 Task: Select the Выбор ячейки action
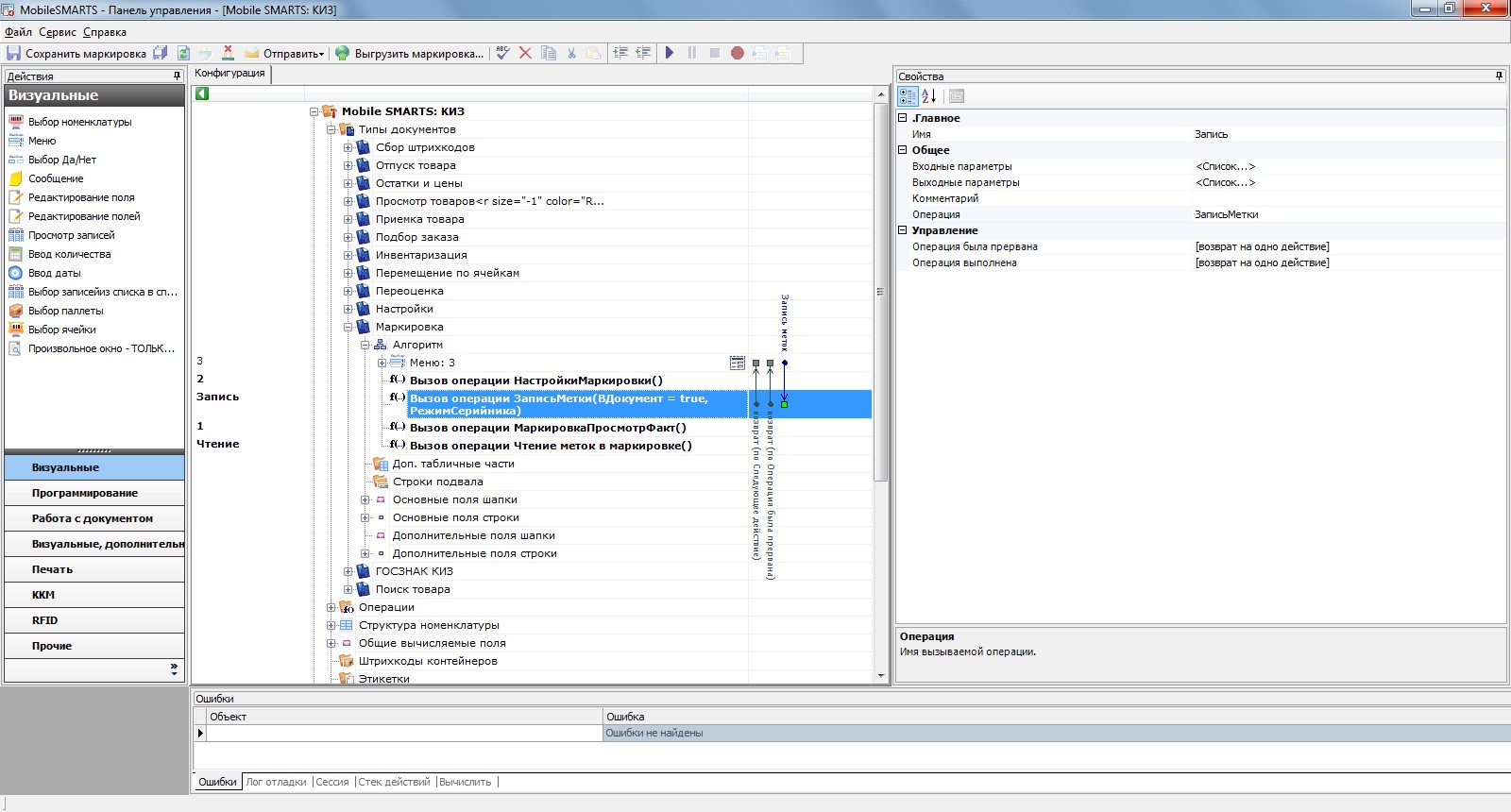click(62, 330)
